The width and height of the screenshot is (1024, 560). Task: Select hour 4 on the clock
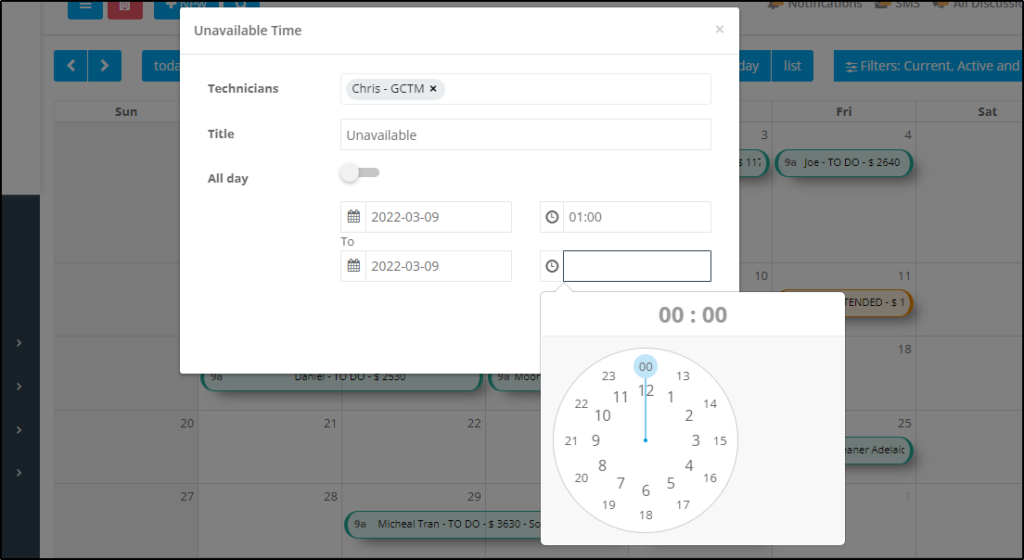click(x=688, y=465)
